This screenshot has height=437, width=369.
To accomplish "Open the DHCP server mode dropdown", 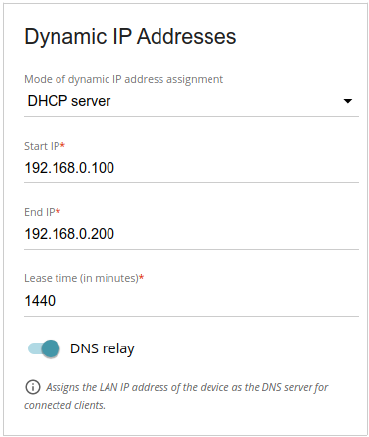I will pos(191,101).
